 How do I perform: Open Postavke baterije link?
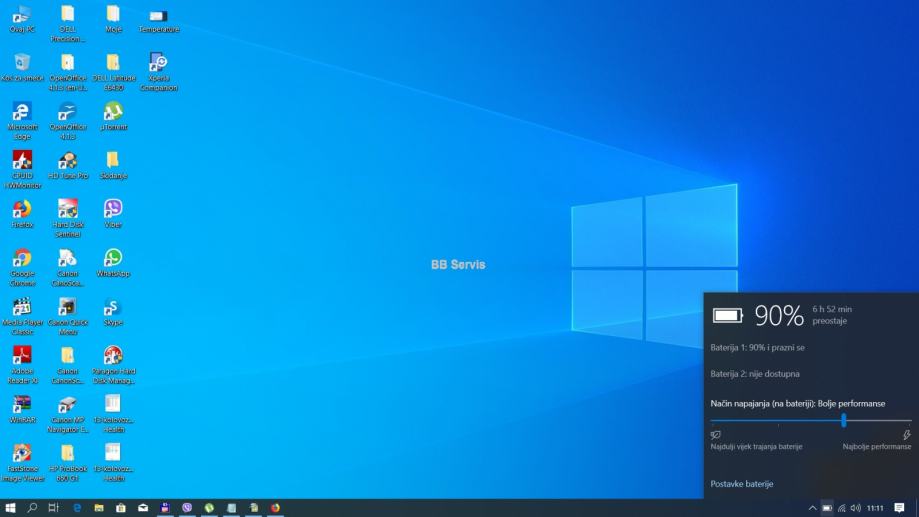[741, 484]
